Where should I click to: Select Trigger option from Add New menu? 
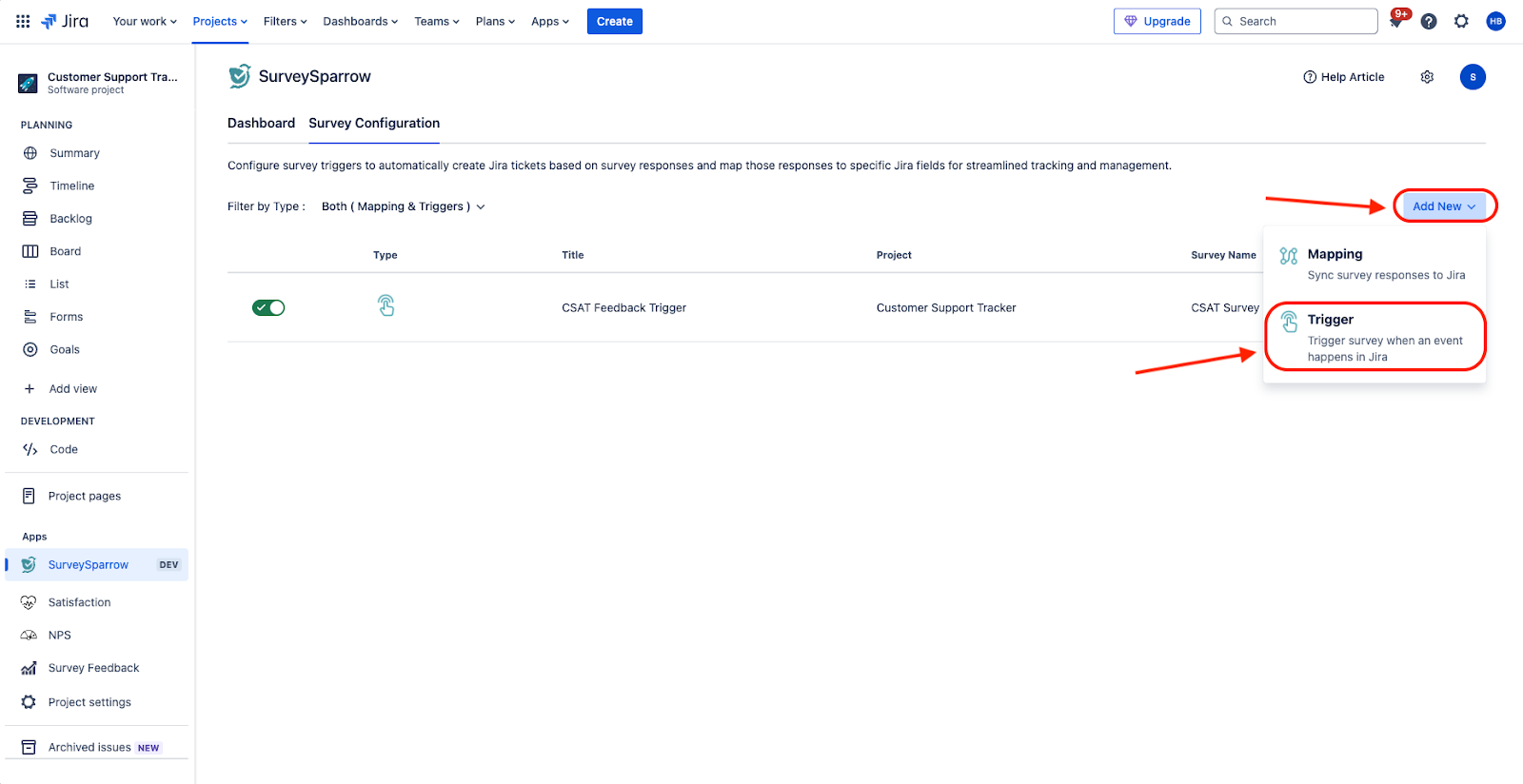1375,337
